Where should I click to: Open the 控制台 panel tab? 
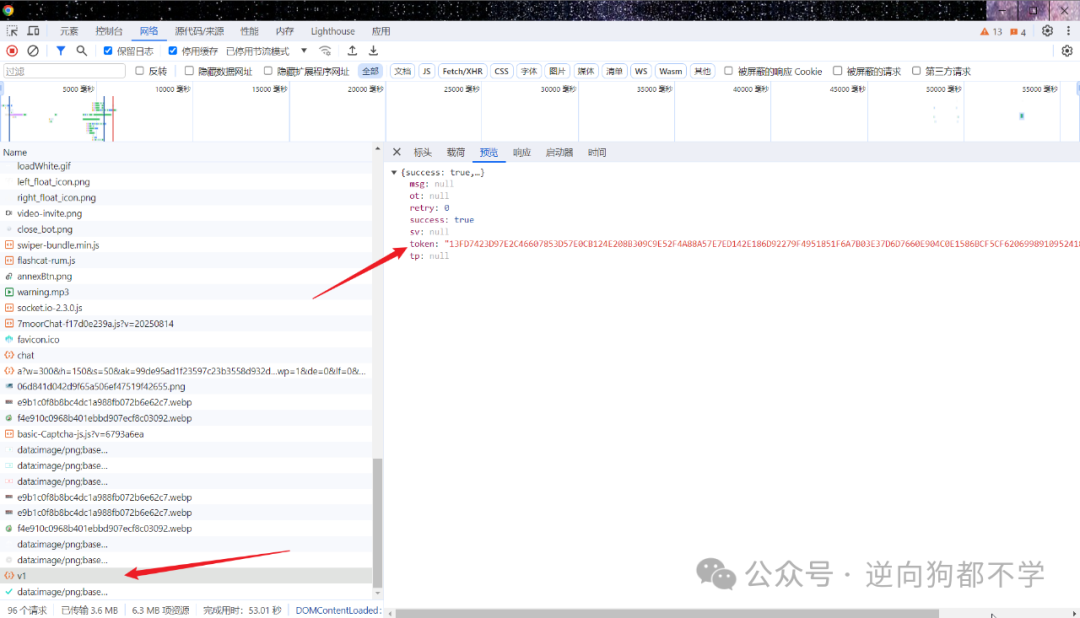click(109, 31)
